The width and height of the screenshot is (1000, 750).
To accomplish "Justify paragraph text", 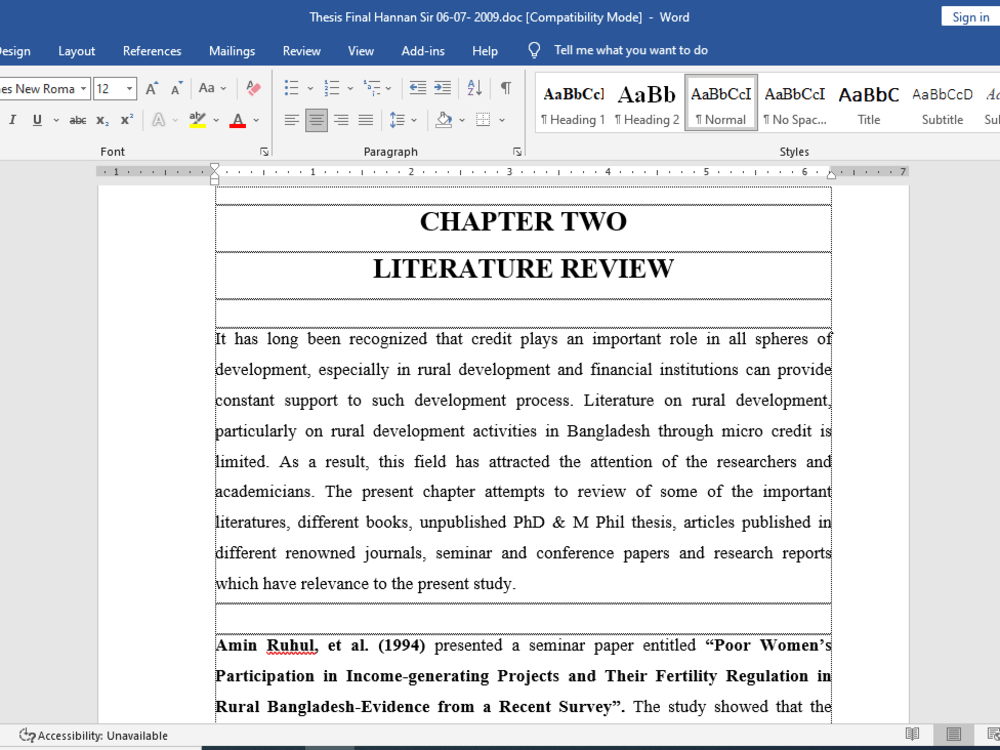I will click(366, 120).
